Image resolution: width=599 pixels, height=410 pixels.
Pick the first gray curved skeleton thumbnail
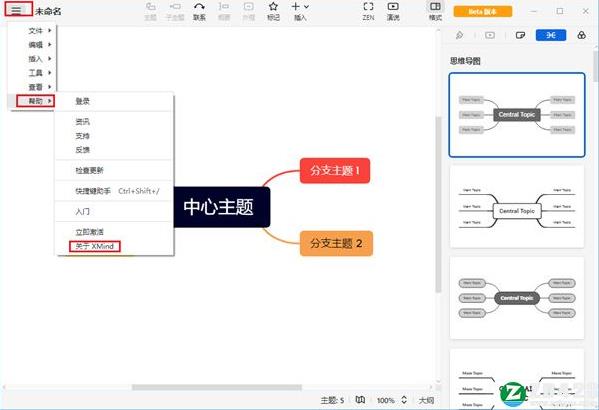coord(517,115)
